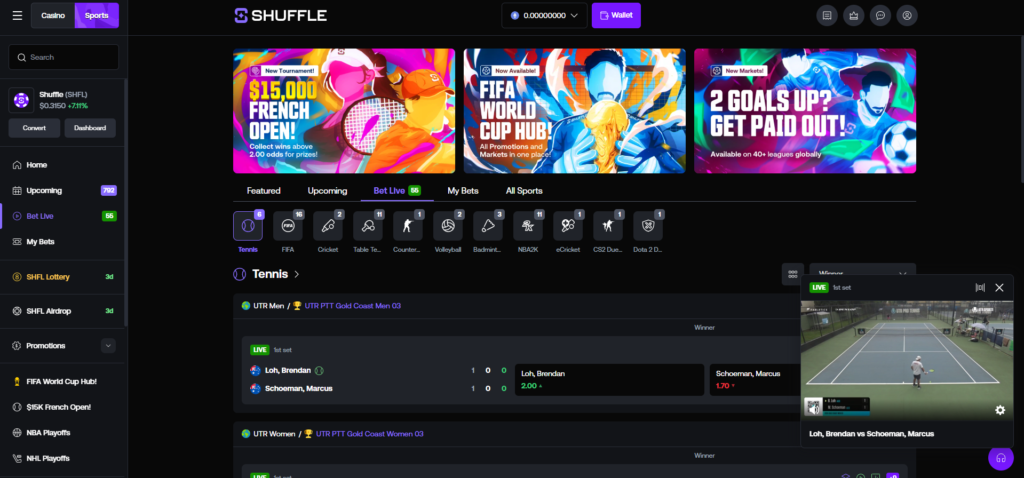Image resolution: width=1024 pixels, height=478 pixels.
Task: Select the NBA2K sport icon
Action: coord(528,226)
